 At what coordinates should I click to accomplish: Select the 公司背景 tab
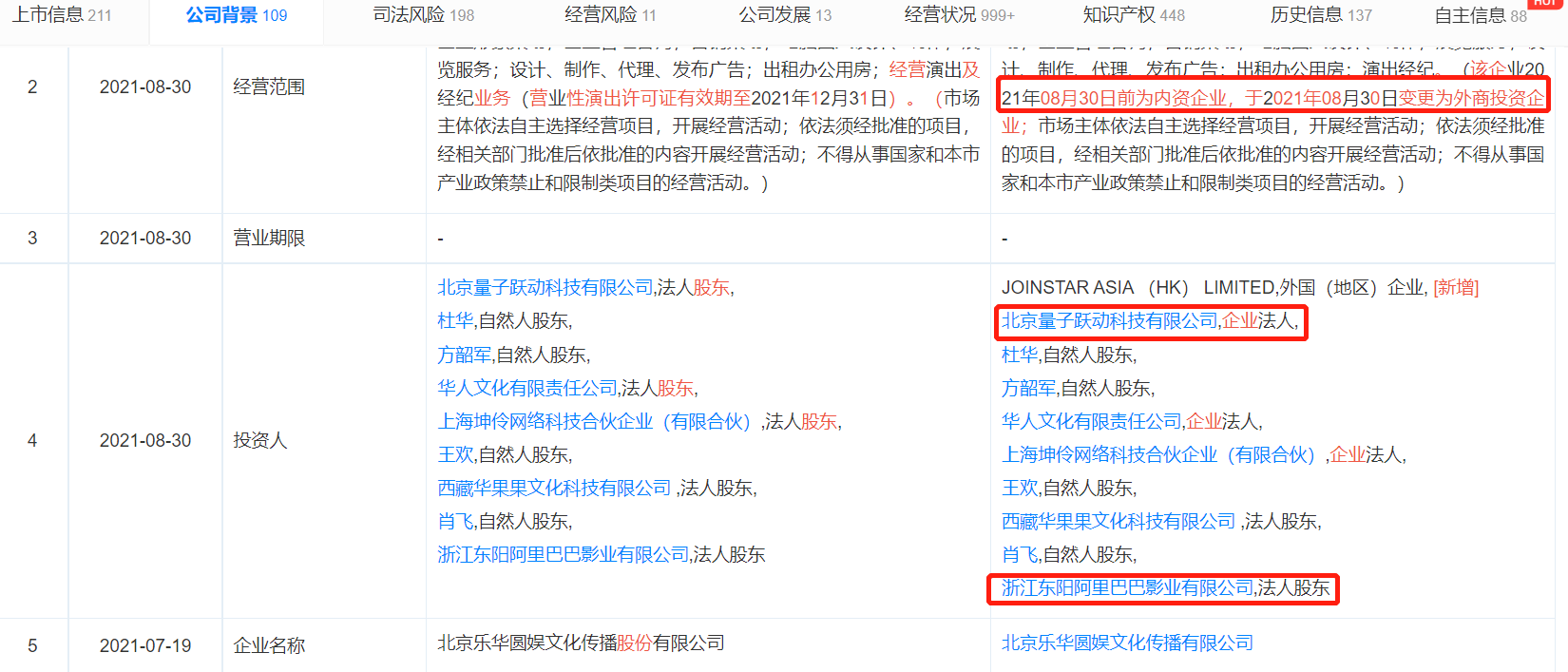coord(236,15)
